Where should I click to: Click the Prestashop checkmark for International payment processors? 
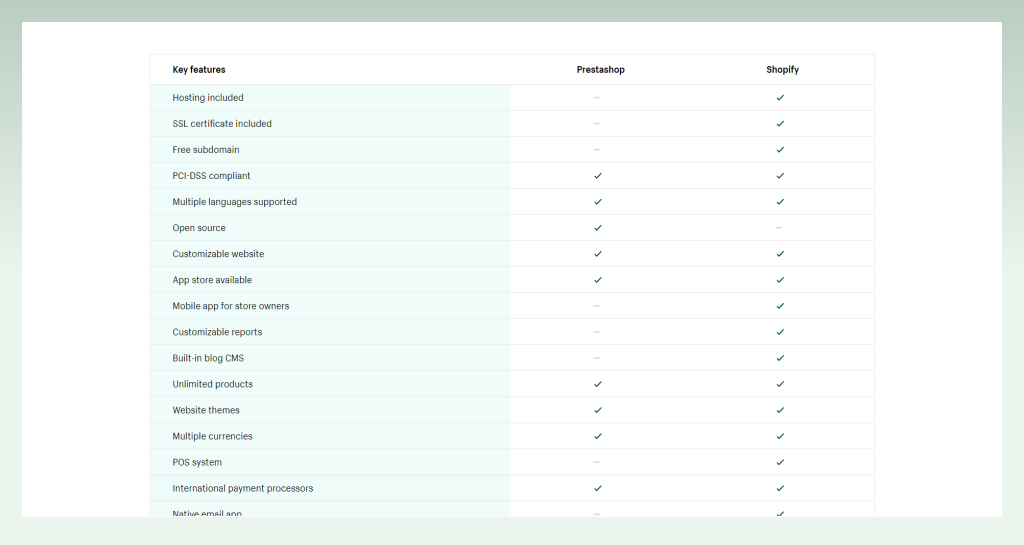point(598,488)
